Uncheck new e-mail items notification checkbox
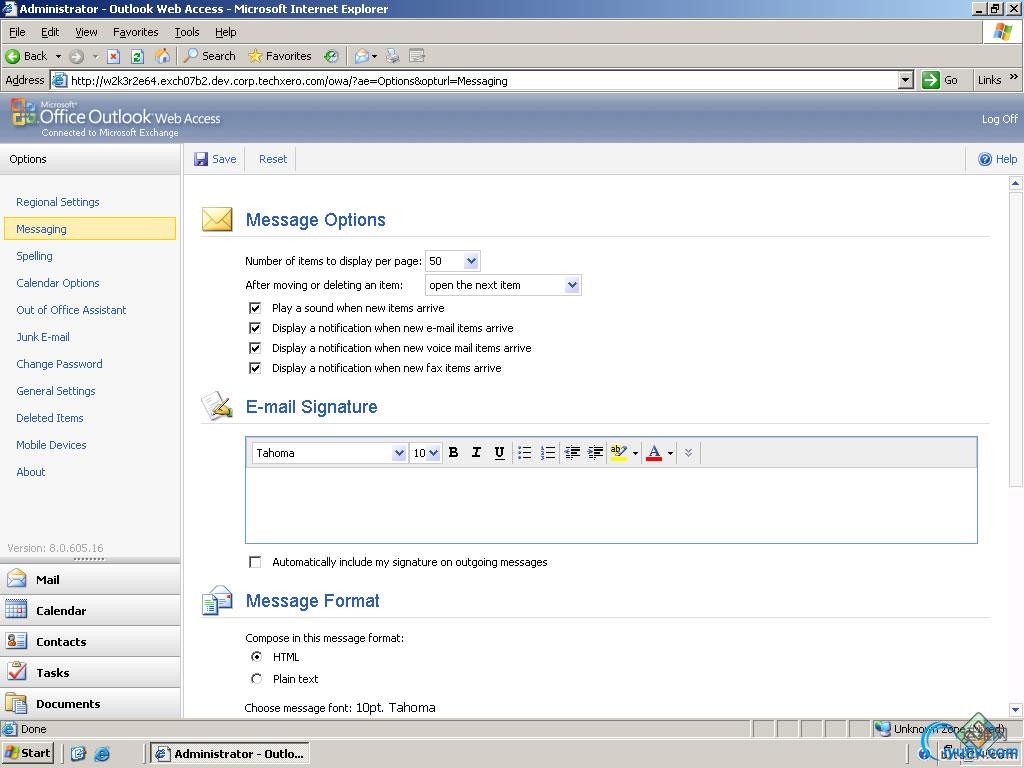Image resolution: width=1024 pixels, height=768 pixels. [x=255, y=328]
